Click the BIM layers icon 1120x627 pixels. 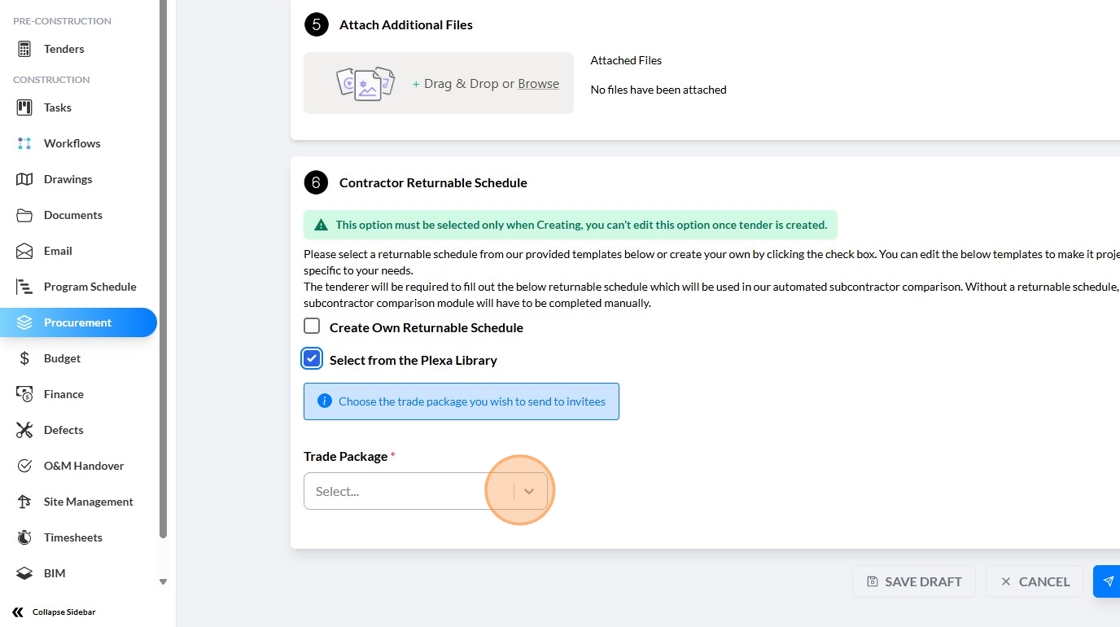(x=25, y=574)
